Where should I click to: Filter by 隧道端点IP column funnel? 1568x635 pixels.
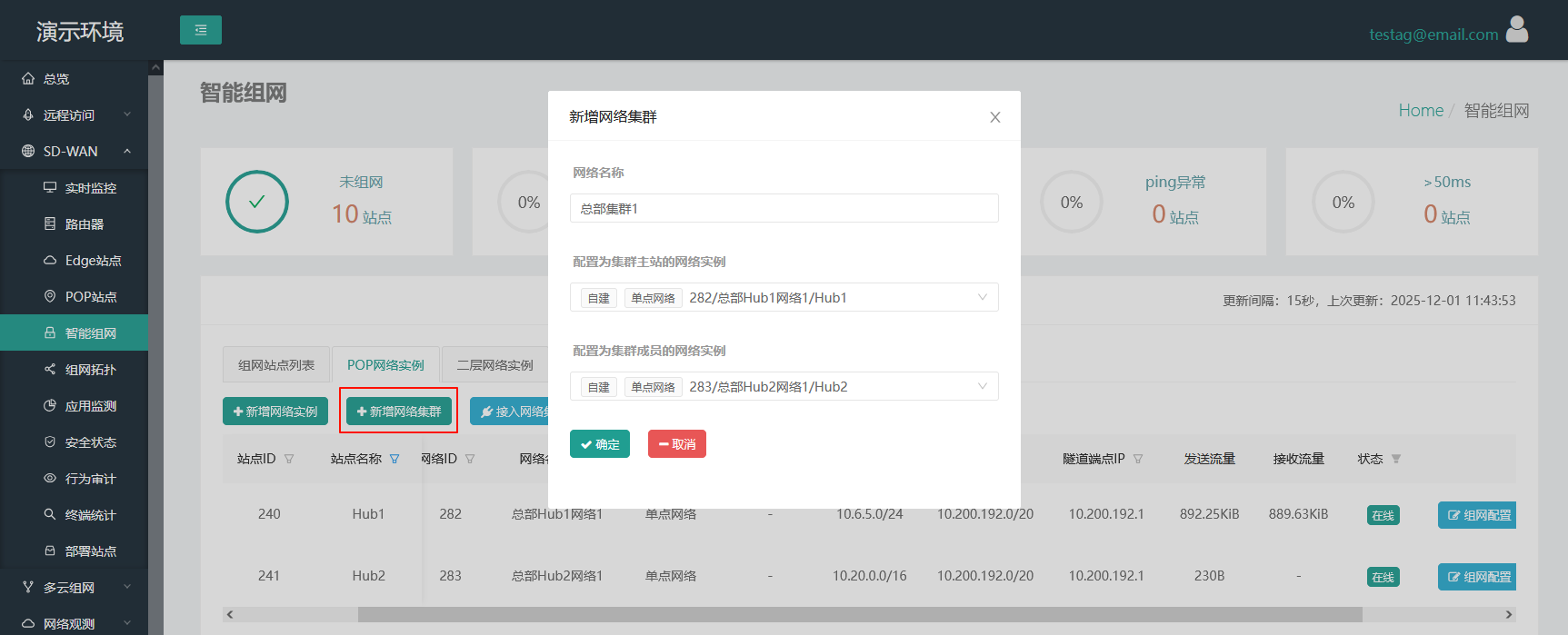point(1138,459)
